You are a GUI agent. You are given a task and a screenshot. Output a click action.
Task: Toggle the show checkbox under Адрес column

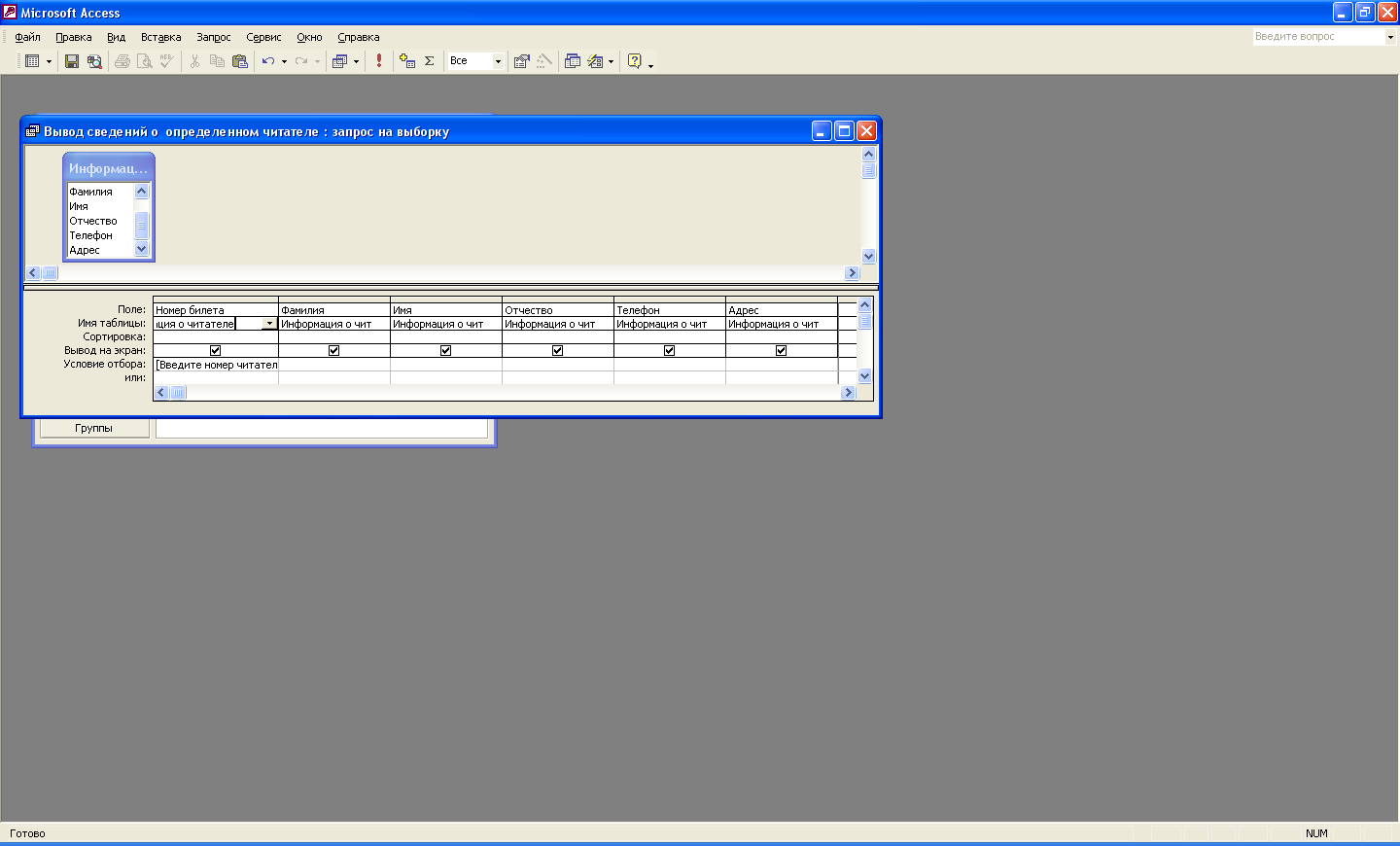781,350
